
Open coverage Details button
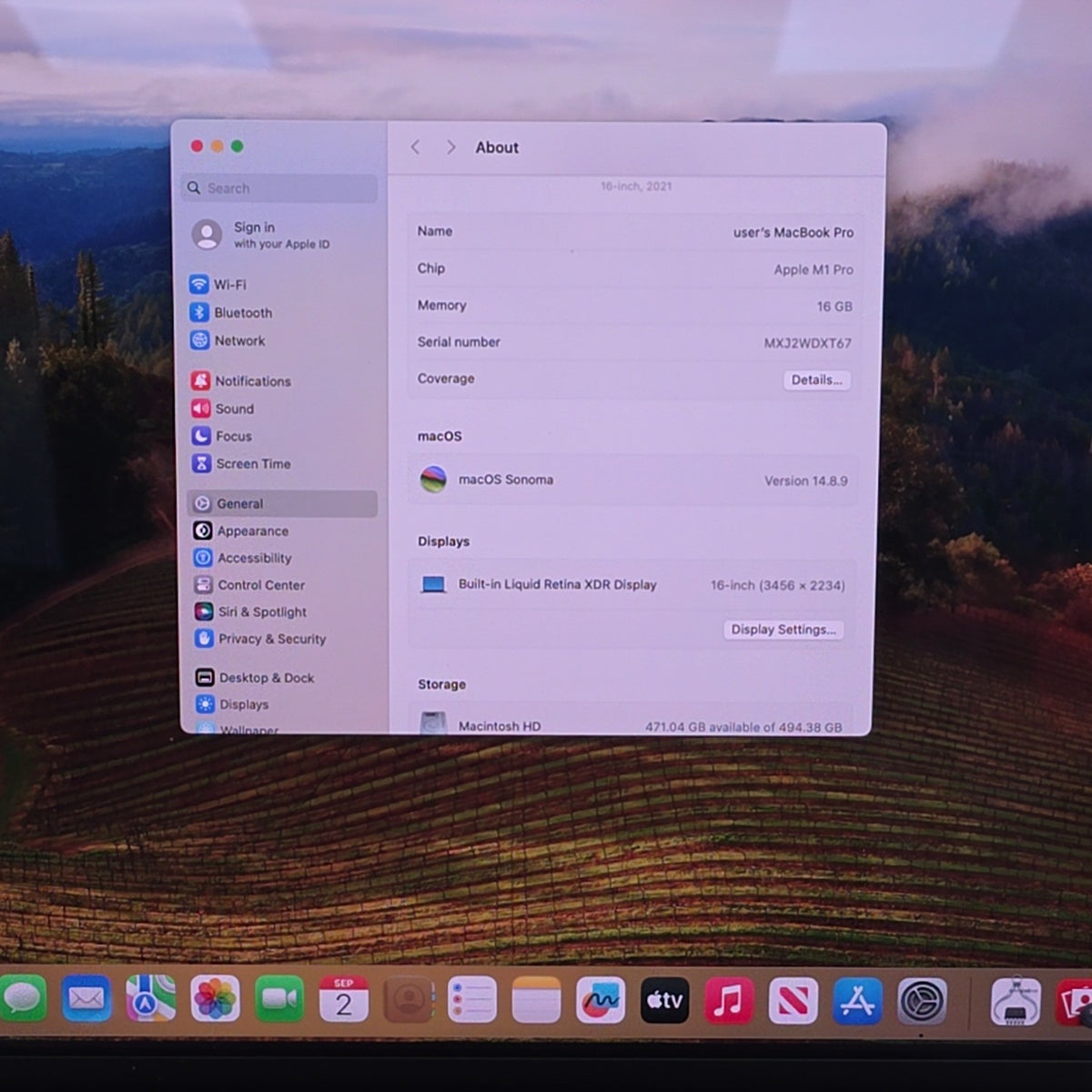coord(817,379)
